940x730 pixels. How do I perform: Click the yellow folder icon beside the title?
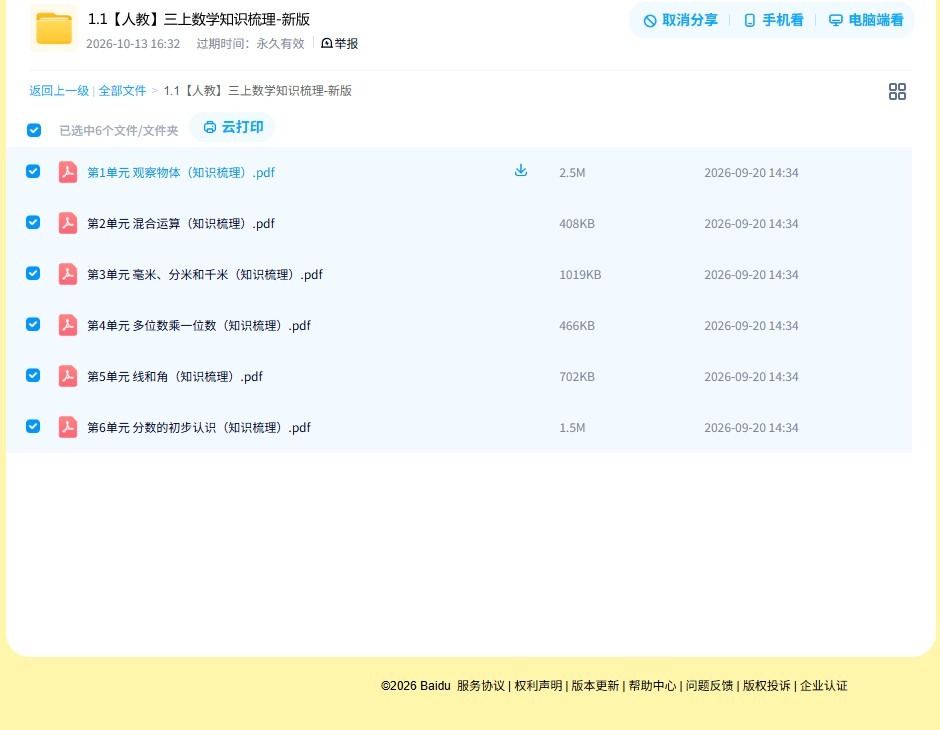[54, 28]
